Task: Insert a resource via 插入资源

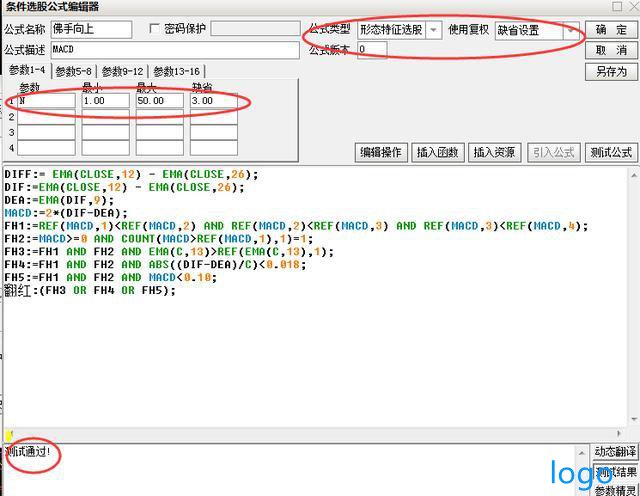Action: [494, 153]
